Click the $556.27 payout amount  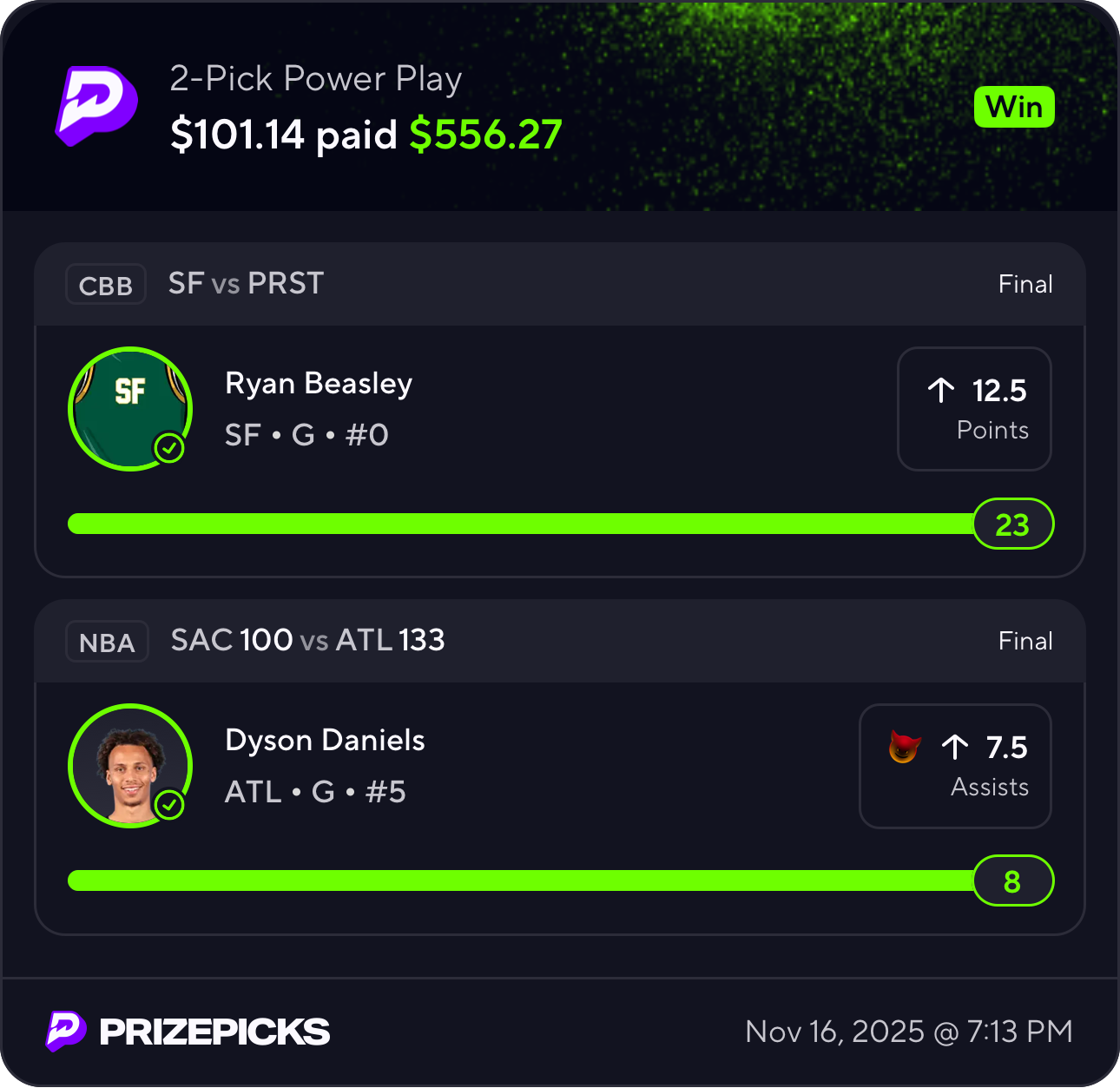[486, 135]
